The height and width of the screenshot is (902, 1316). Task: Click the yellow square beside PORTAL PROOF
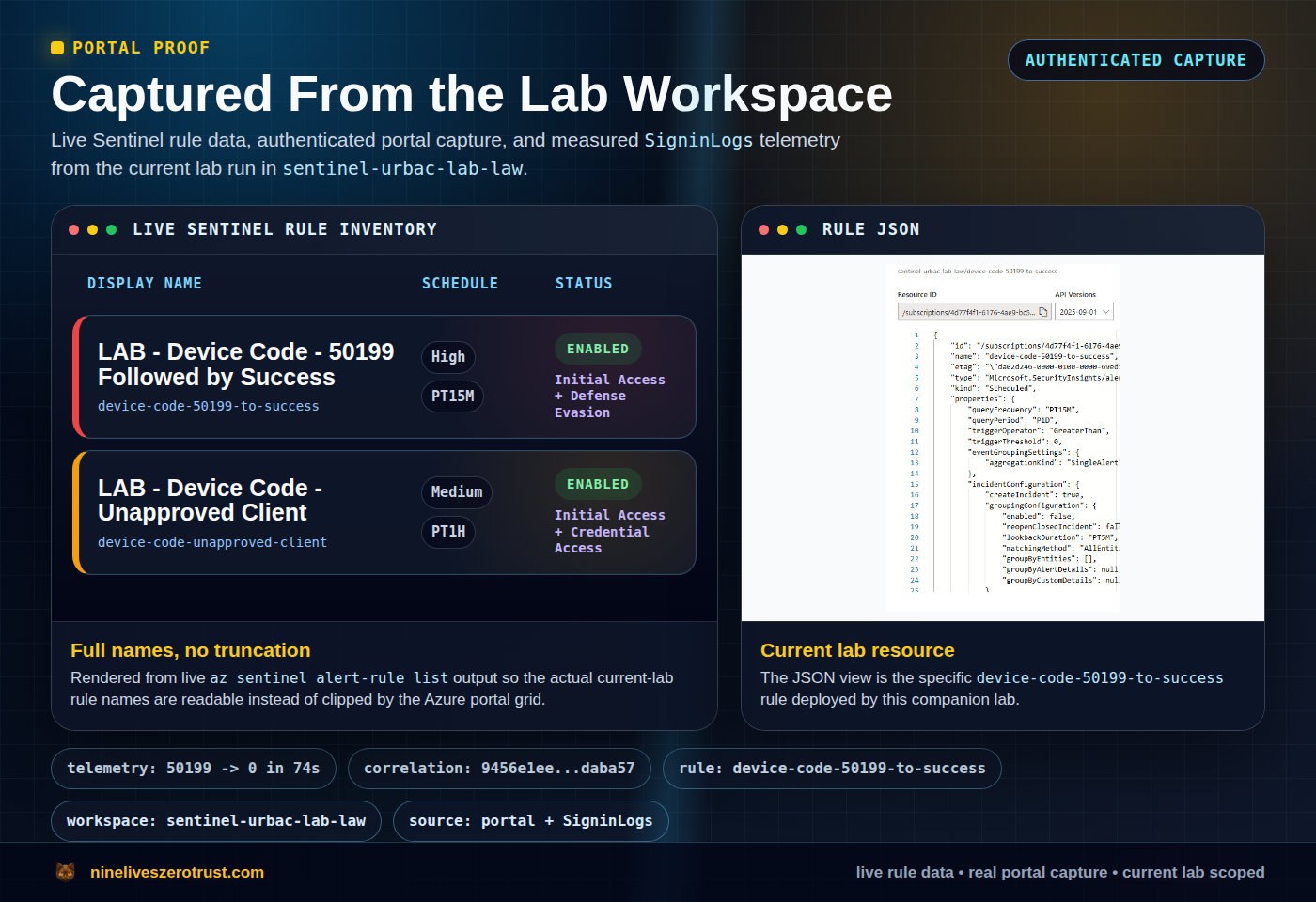[x=57, y=48]
